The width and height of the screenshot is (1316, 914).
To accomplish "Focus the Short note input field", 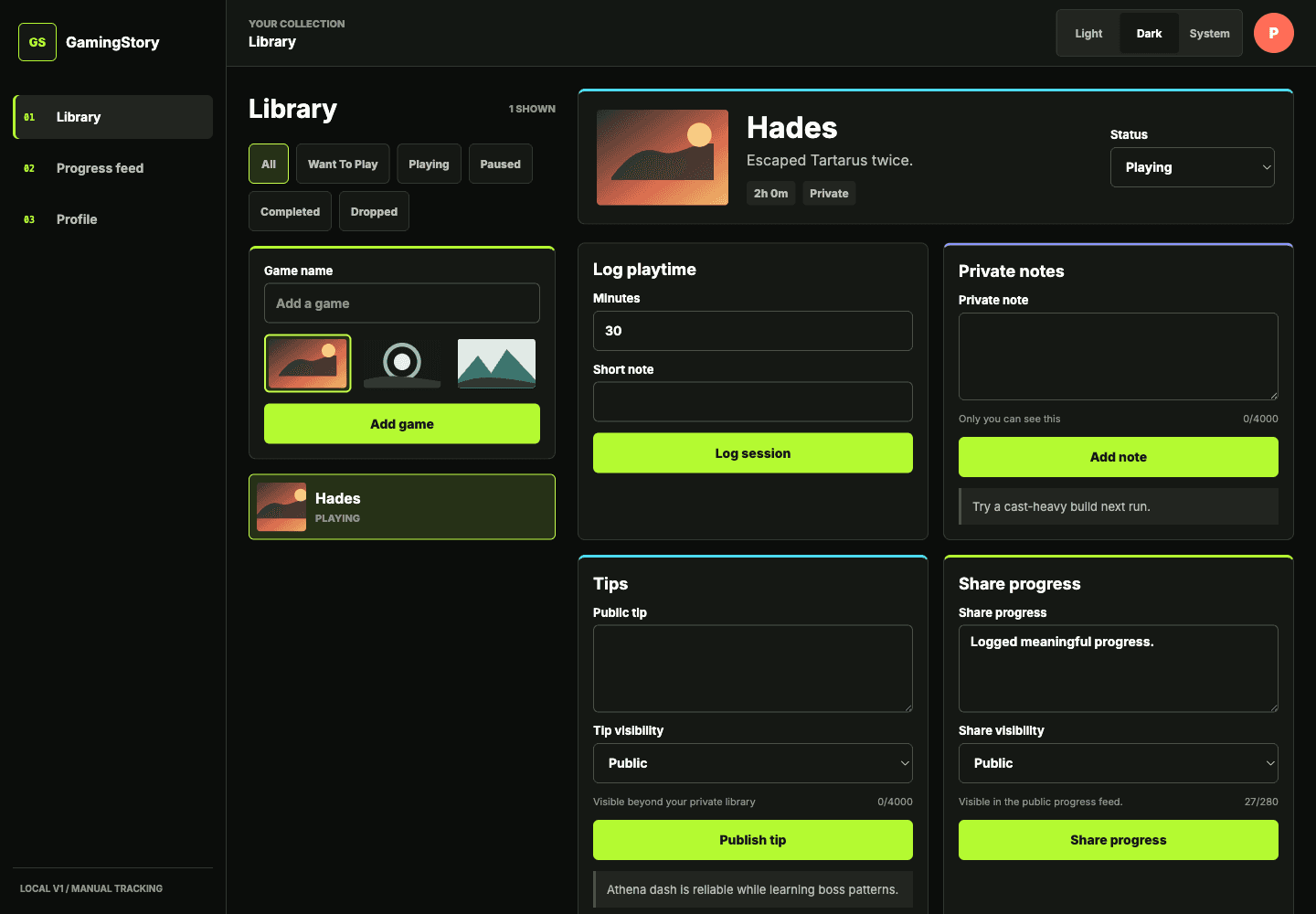I will click(753, 402).
